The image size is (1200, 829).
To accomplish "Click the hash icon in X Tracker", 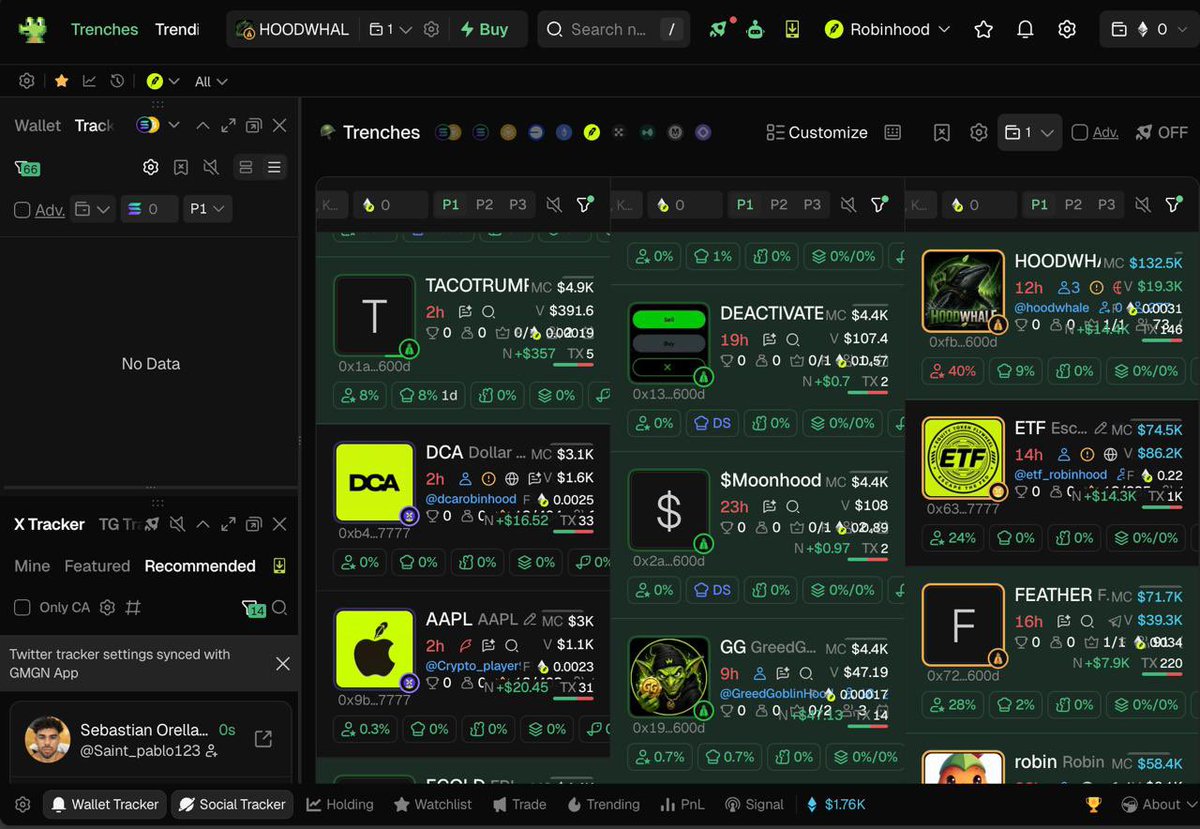I will [133, 607].
